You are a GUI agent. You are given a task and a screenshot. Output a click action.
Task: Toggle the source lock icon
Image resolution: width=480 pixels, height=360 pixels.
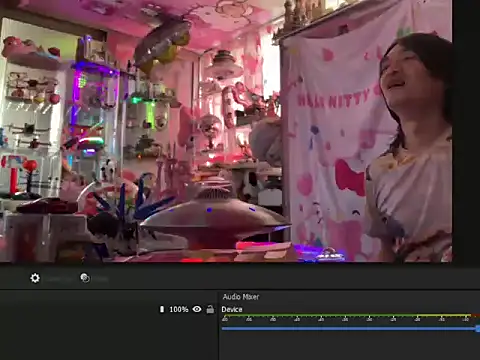tap(210, 309)
